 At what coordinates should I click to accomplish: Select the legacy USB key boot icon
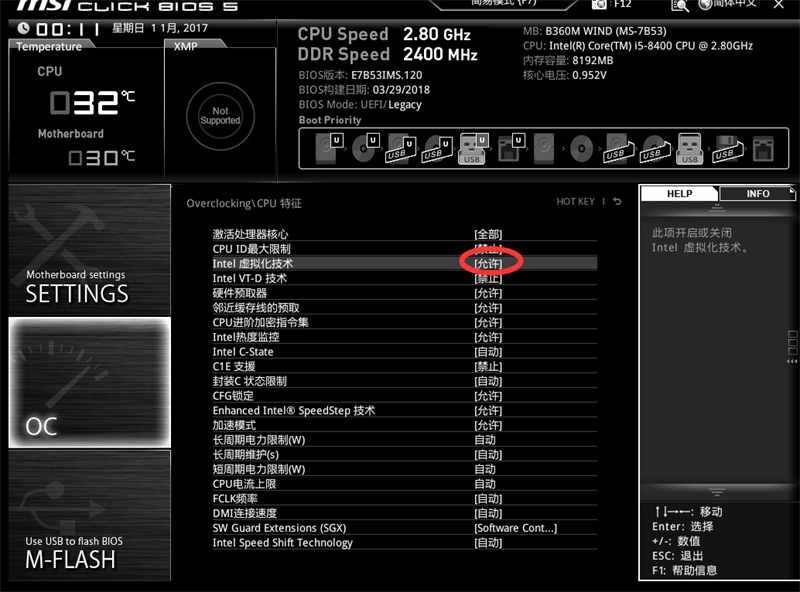pyautogui.click(x=689, y=149)
